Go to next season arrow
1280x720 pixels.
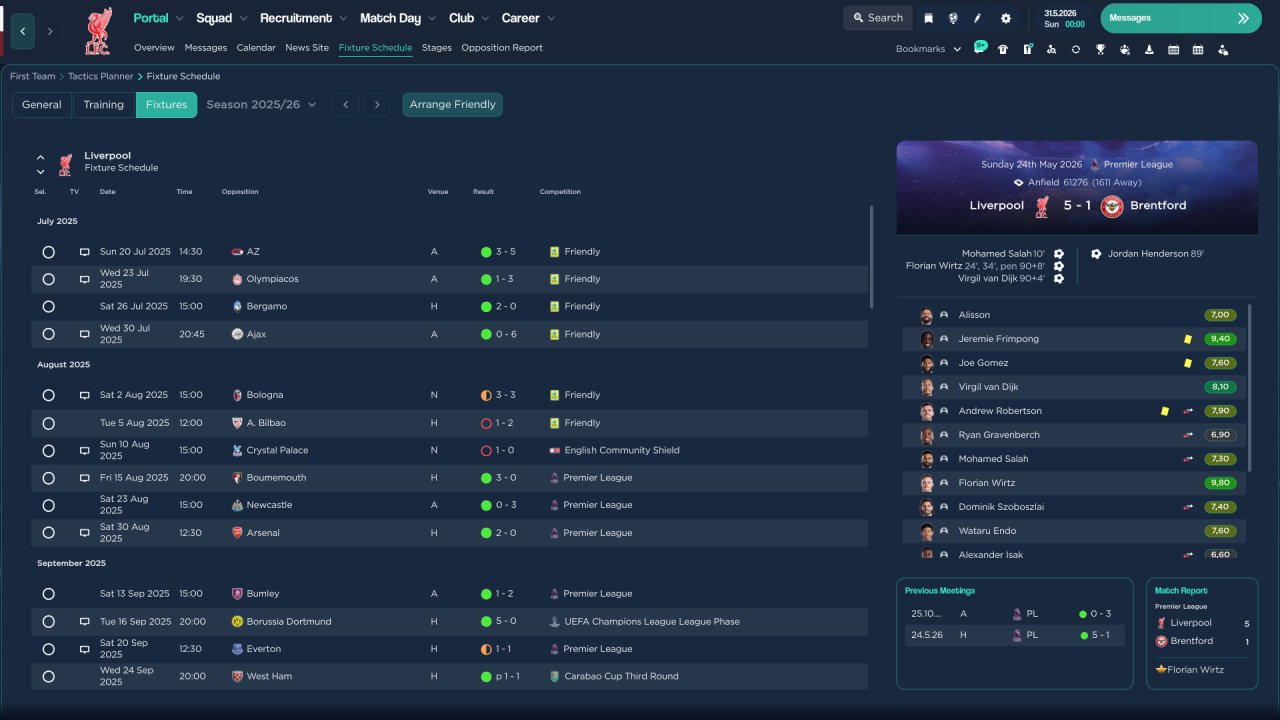[x=377, y=104]
